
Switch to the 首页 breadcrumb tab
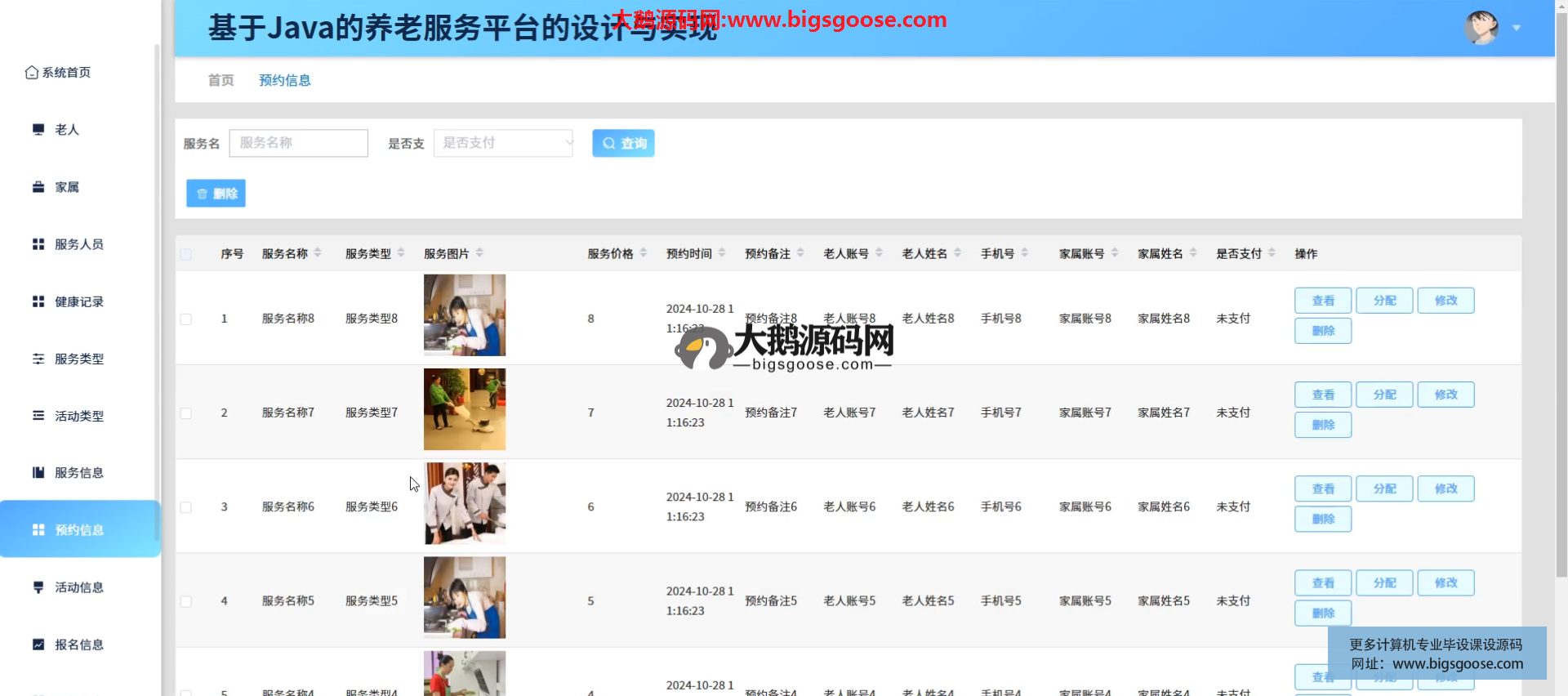(x=220, y=80)
